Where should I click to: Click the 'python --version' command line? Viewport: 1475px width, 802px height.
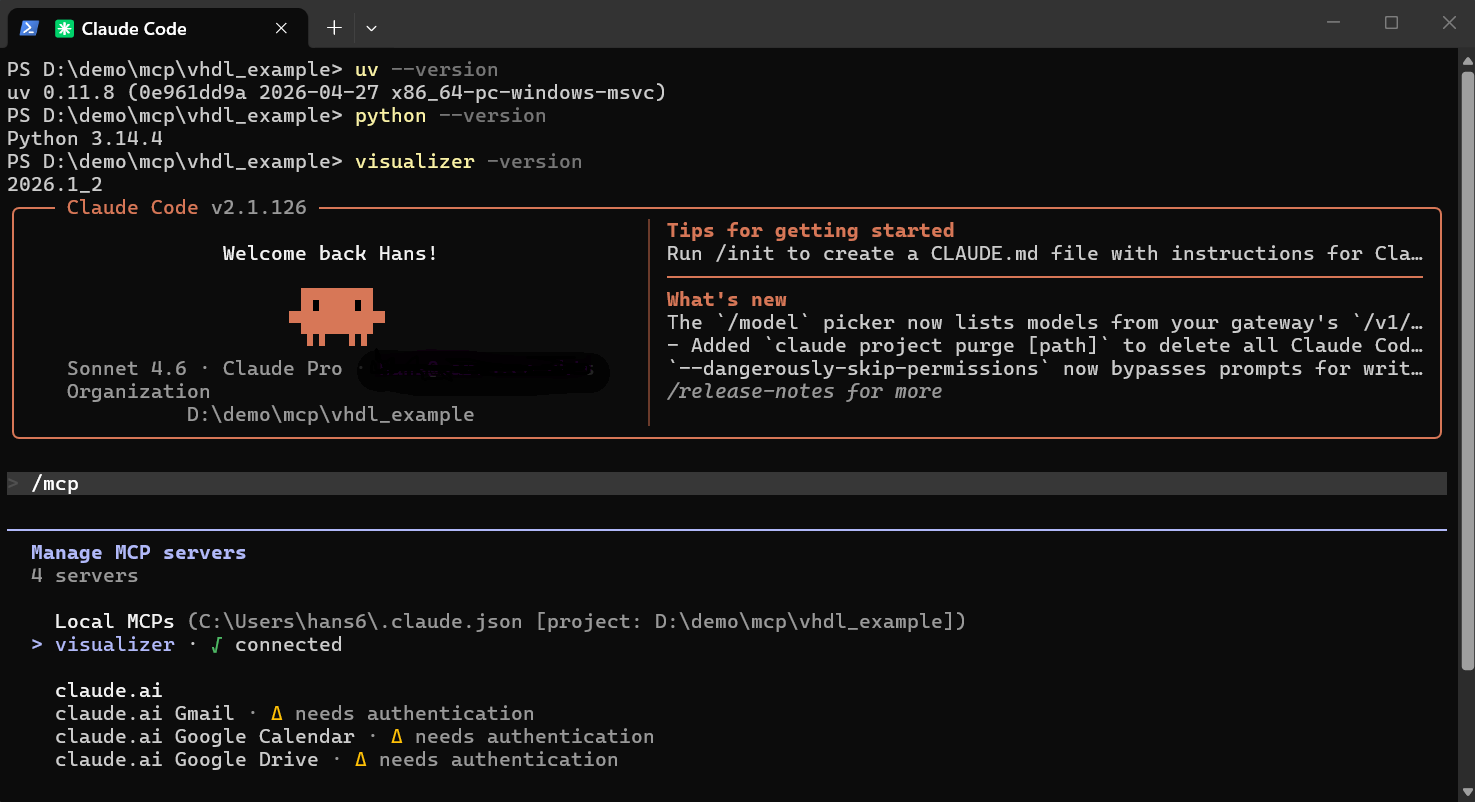coord(450,115)
